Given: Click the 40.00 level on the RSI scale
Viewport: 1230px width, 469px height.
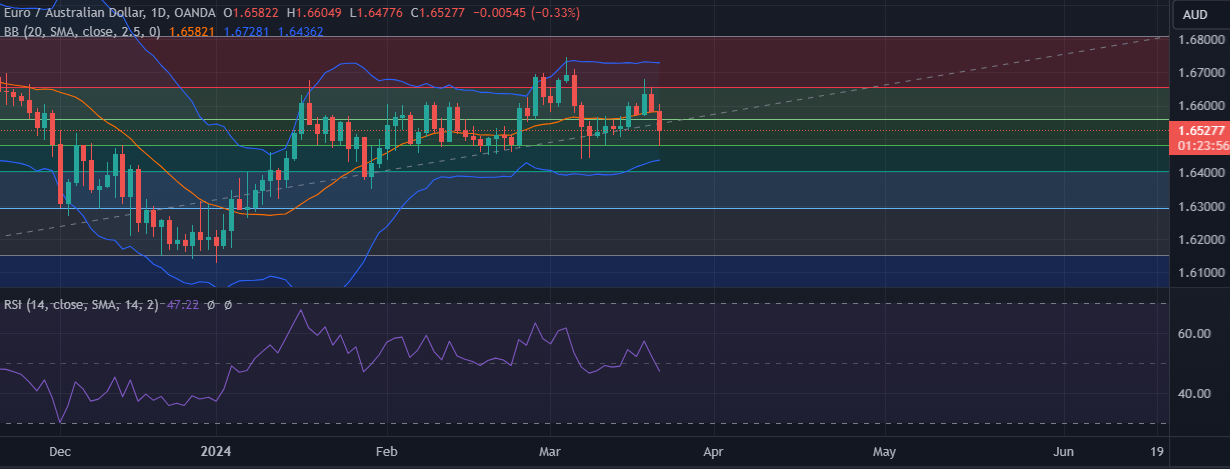Looking at the screenshot, I should (1194, 394).
